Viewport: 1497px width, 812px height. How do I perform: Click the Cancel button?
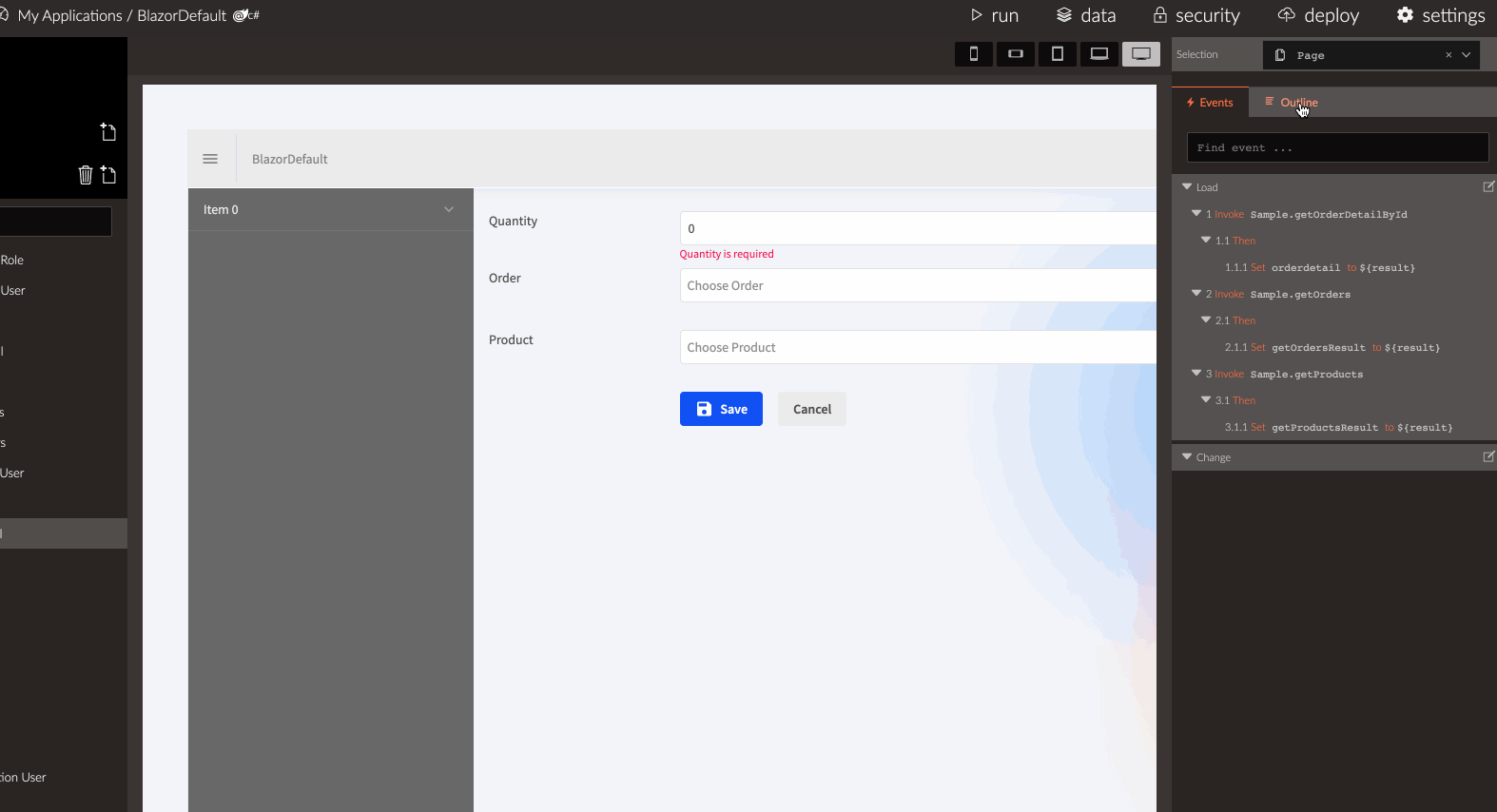click(811, 409)
